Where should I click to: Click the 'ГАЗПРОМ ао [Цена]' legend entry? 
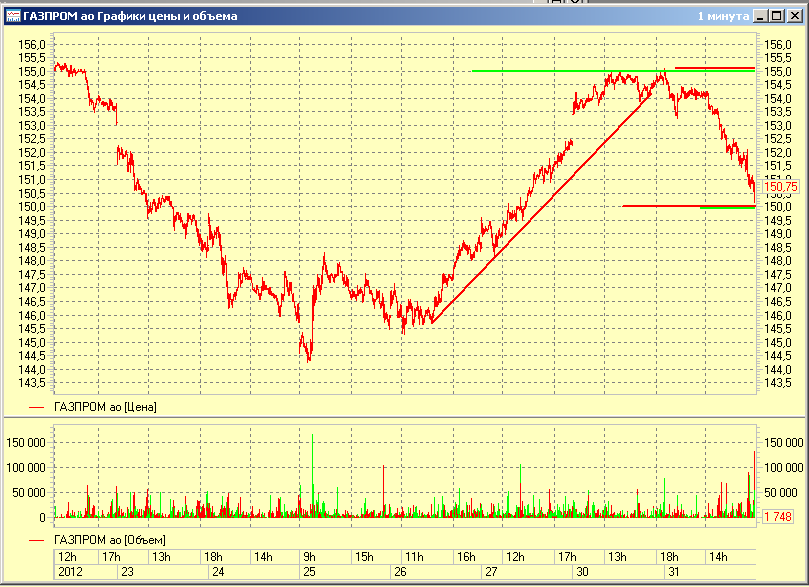click(105, 407)
